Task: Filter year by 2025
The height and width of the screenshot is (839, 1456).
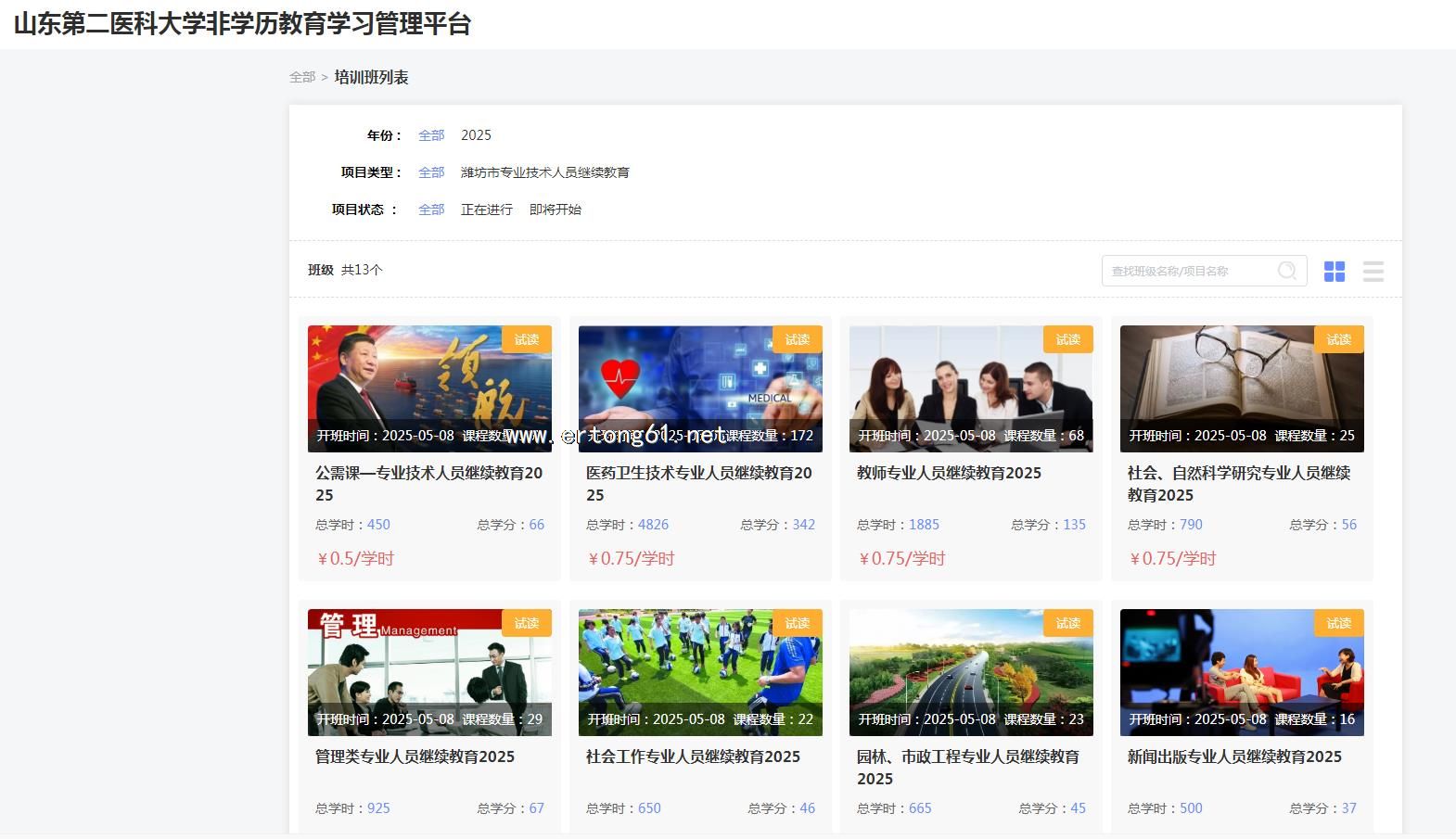Action: (476, 135)
